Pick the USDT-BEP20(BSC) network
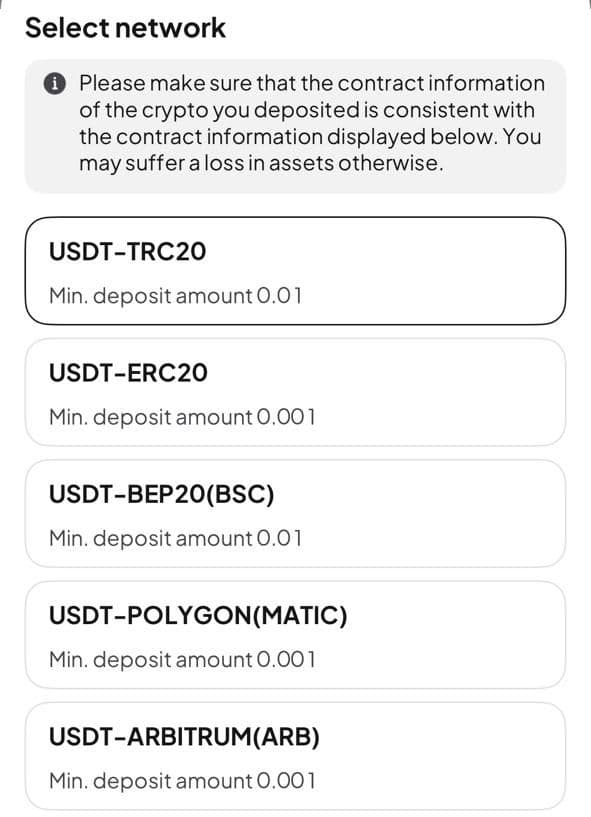 pos(295,514)
